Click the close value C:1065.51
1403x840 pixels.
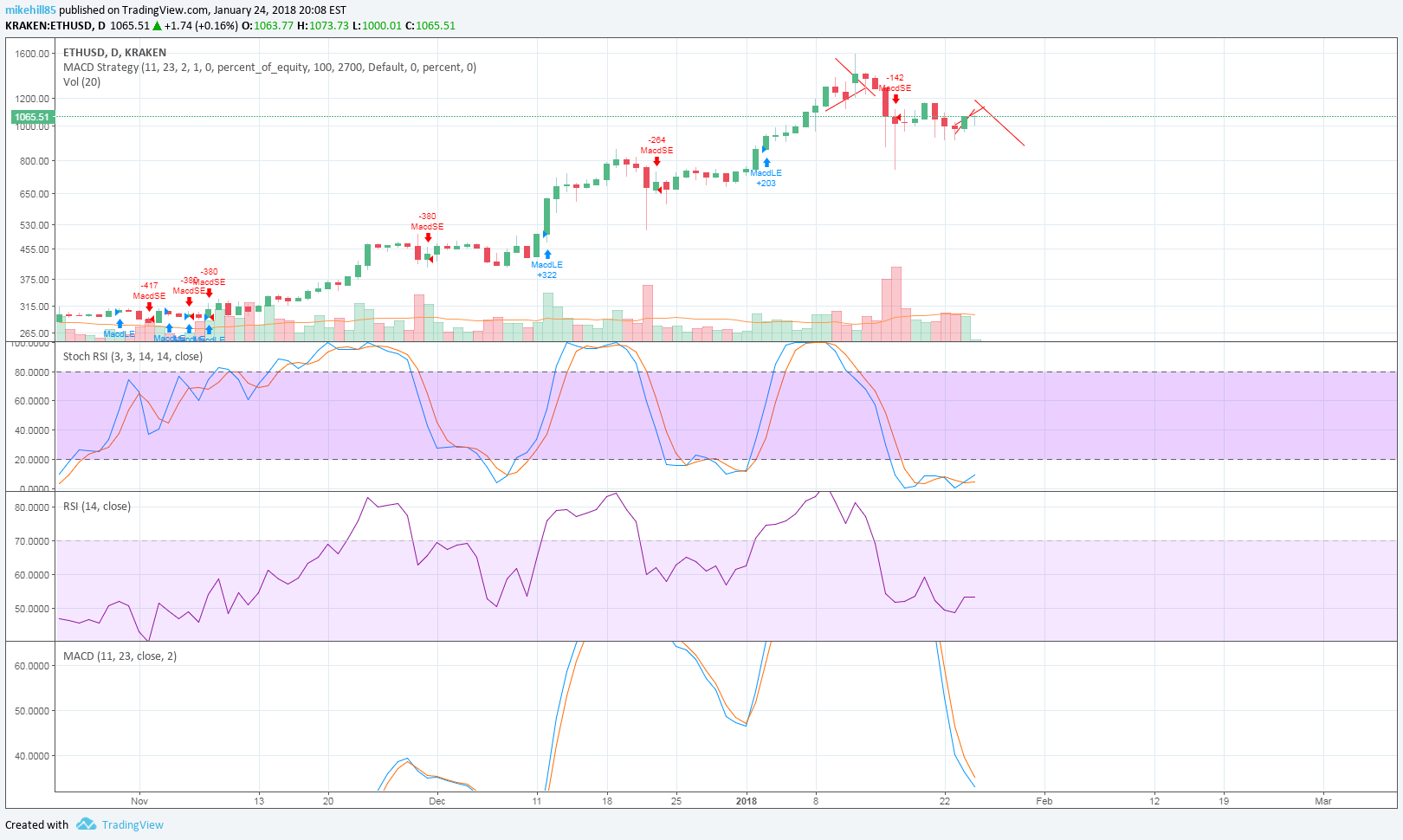click(x=430, y=26)
